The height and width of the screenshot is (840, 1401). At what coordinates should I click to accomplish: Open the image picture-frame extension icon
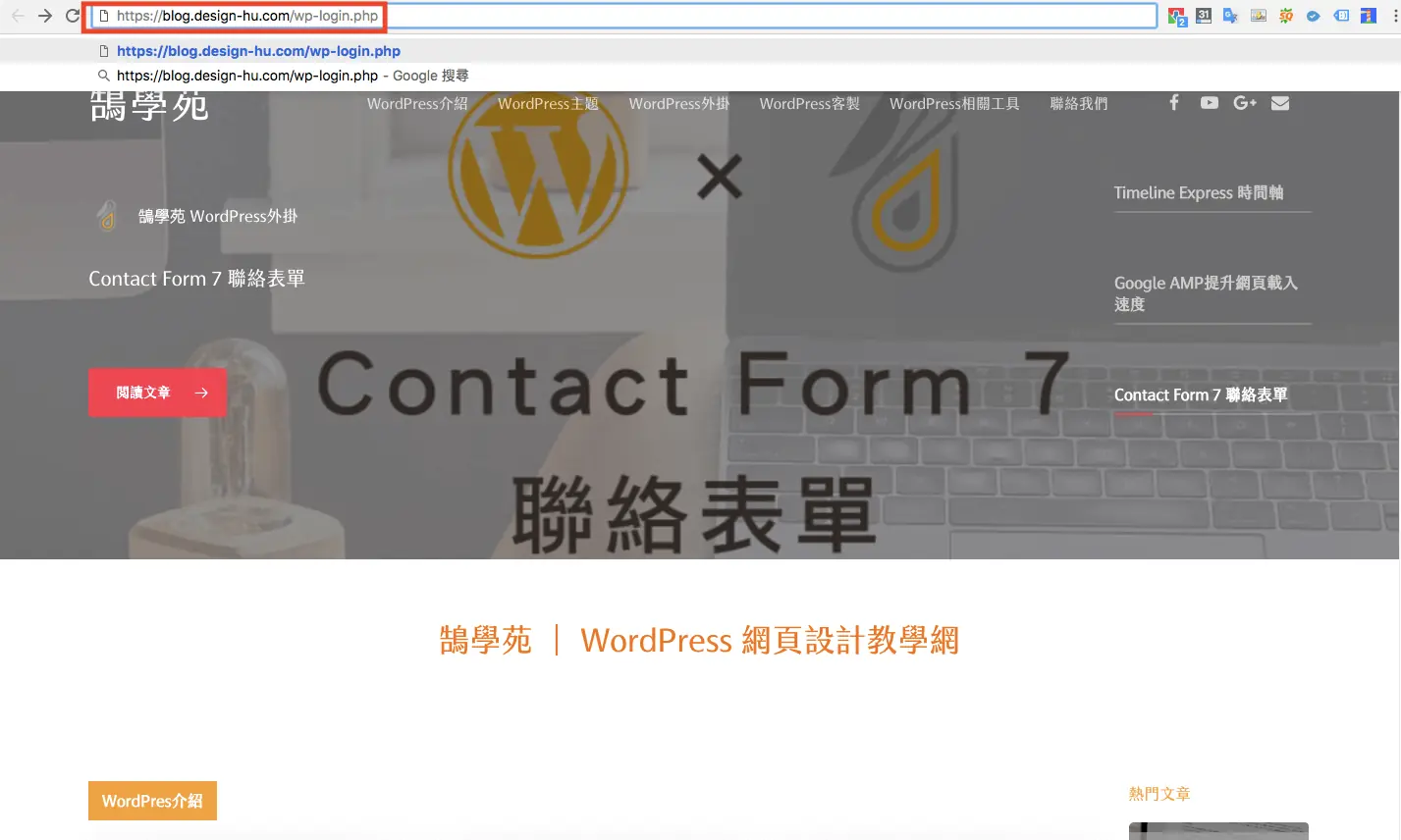(x=1258, y=16)
